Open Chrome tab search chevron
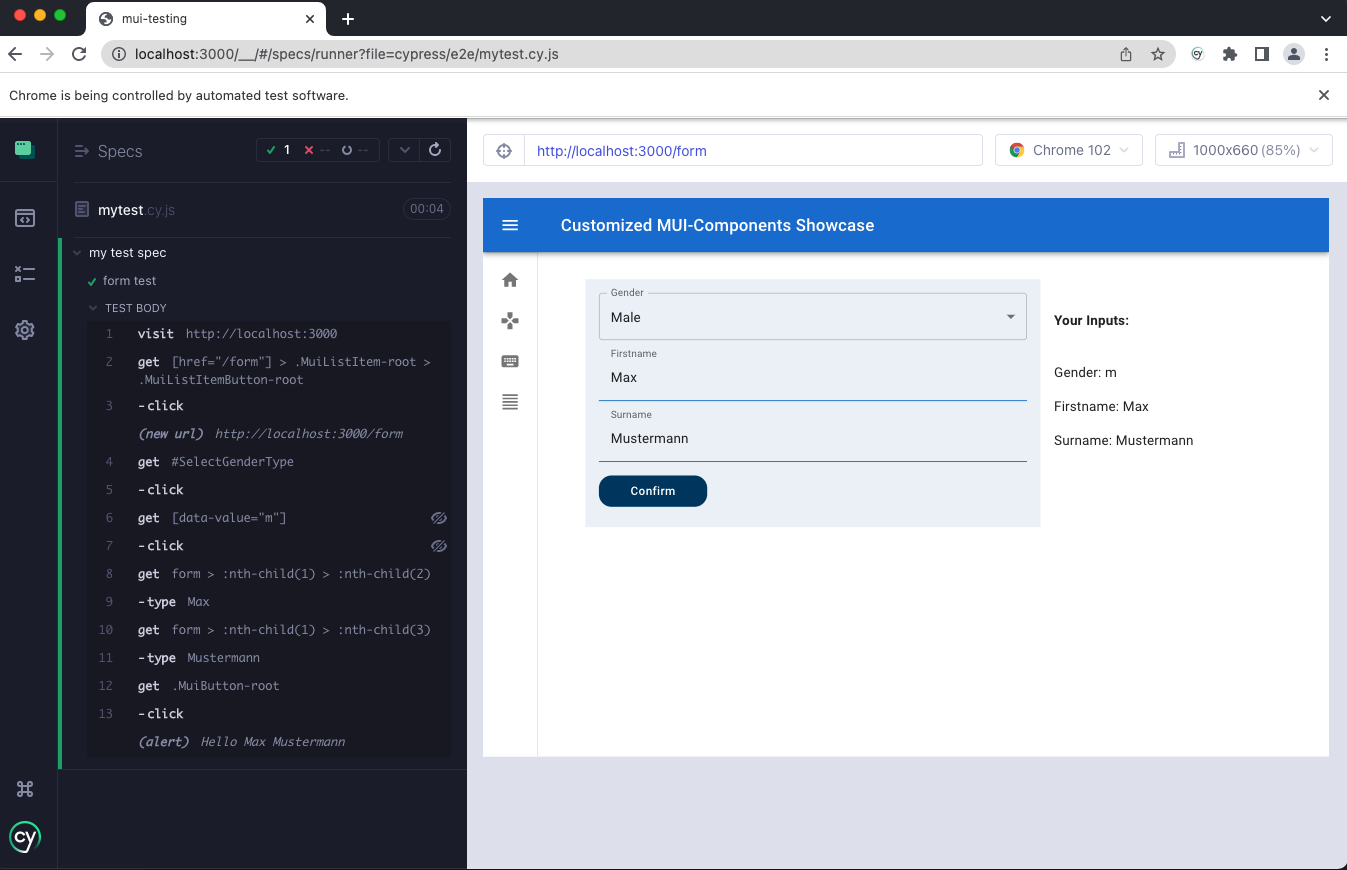 tap(1326, 19)
